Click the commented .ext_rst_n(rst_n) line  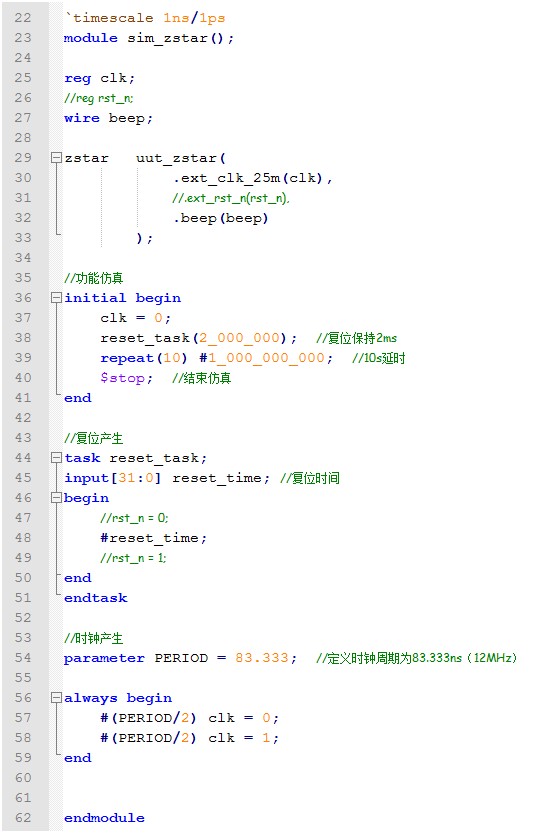[x=231, y=198]
